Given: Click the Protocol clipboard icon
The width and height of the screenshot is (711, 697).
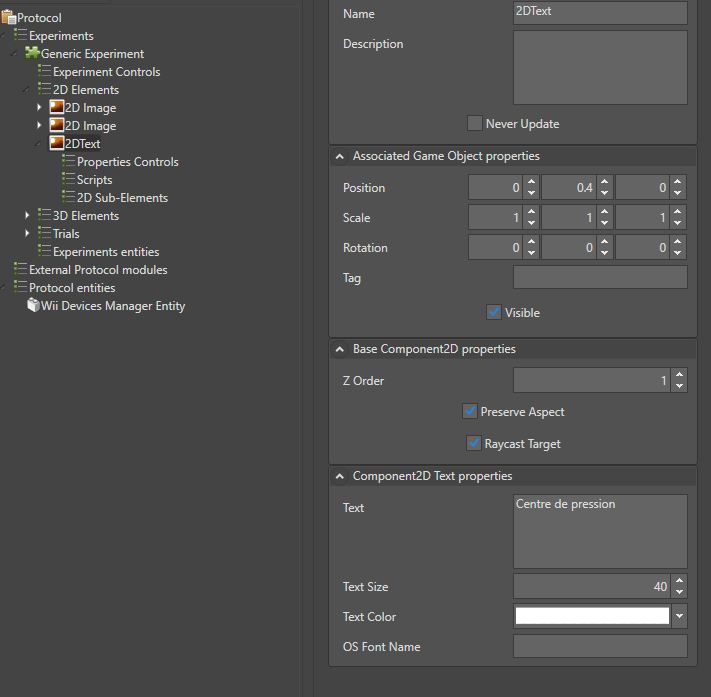Looking at the screenshot, I should 9,18.
